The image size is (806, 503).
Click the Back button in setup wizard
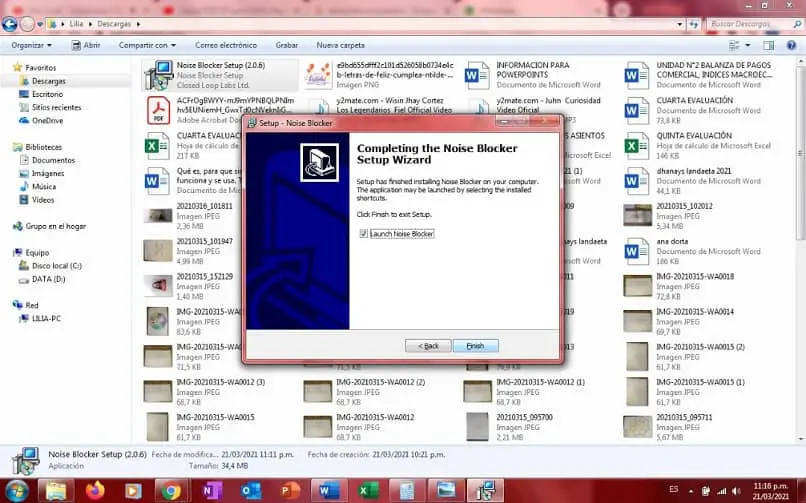428,346
